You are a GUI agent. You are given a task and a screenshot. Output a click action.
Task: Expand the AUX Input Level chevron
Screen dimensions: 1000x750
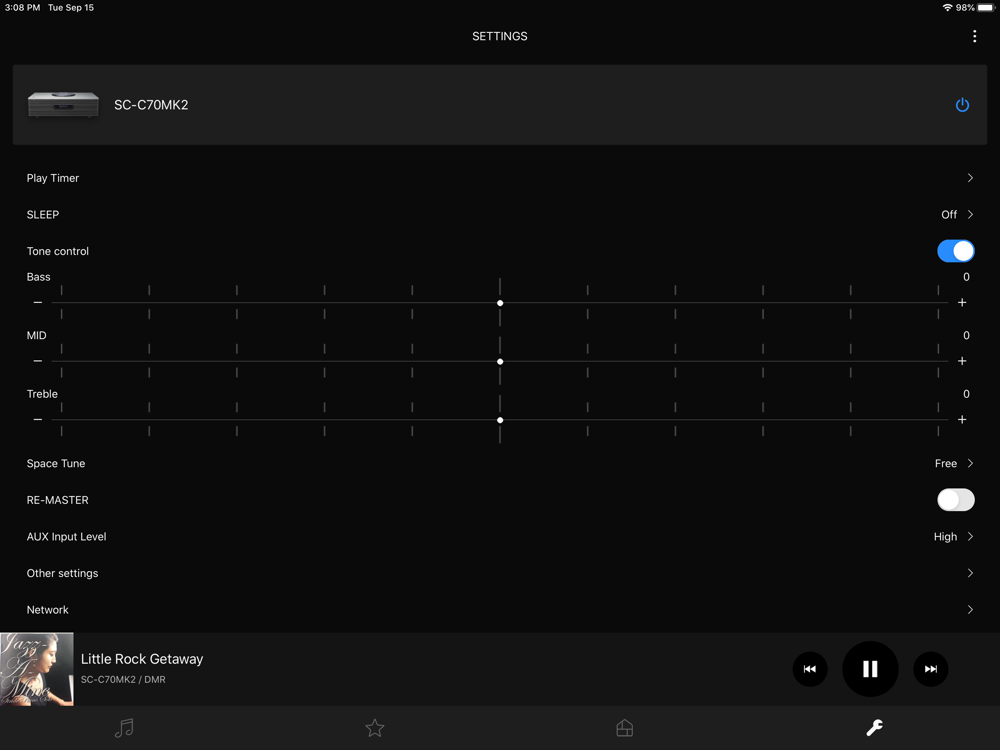(970, 536)
